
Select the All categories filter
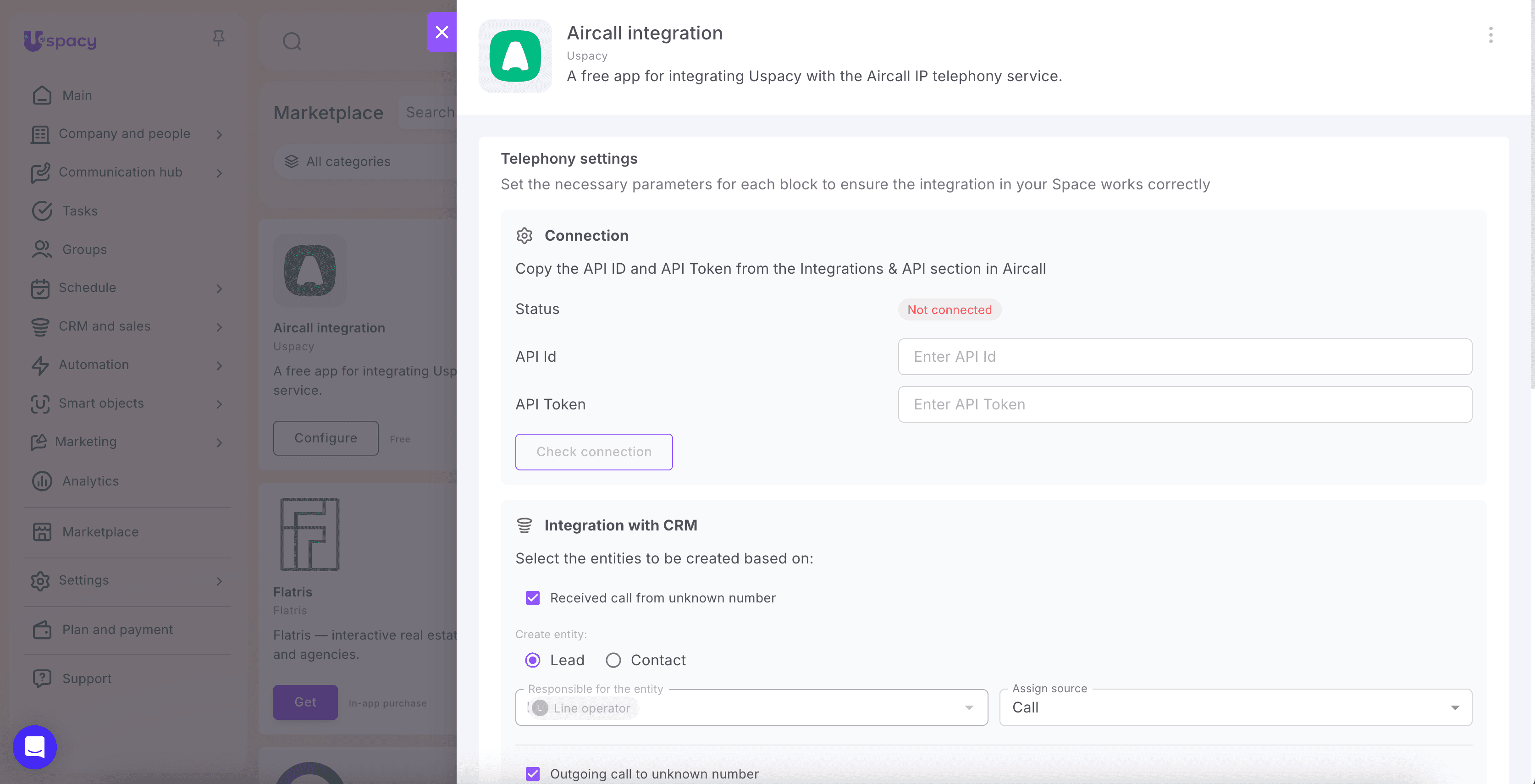pyautogui.click(x=364, y=161)
